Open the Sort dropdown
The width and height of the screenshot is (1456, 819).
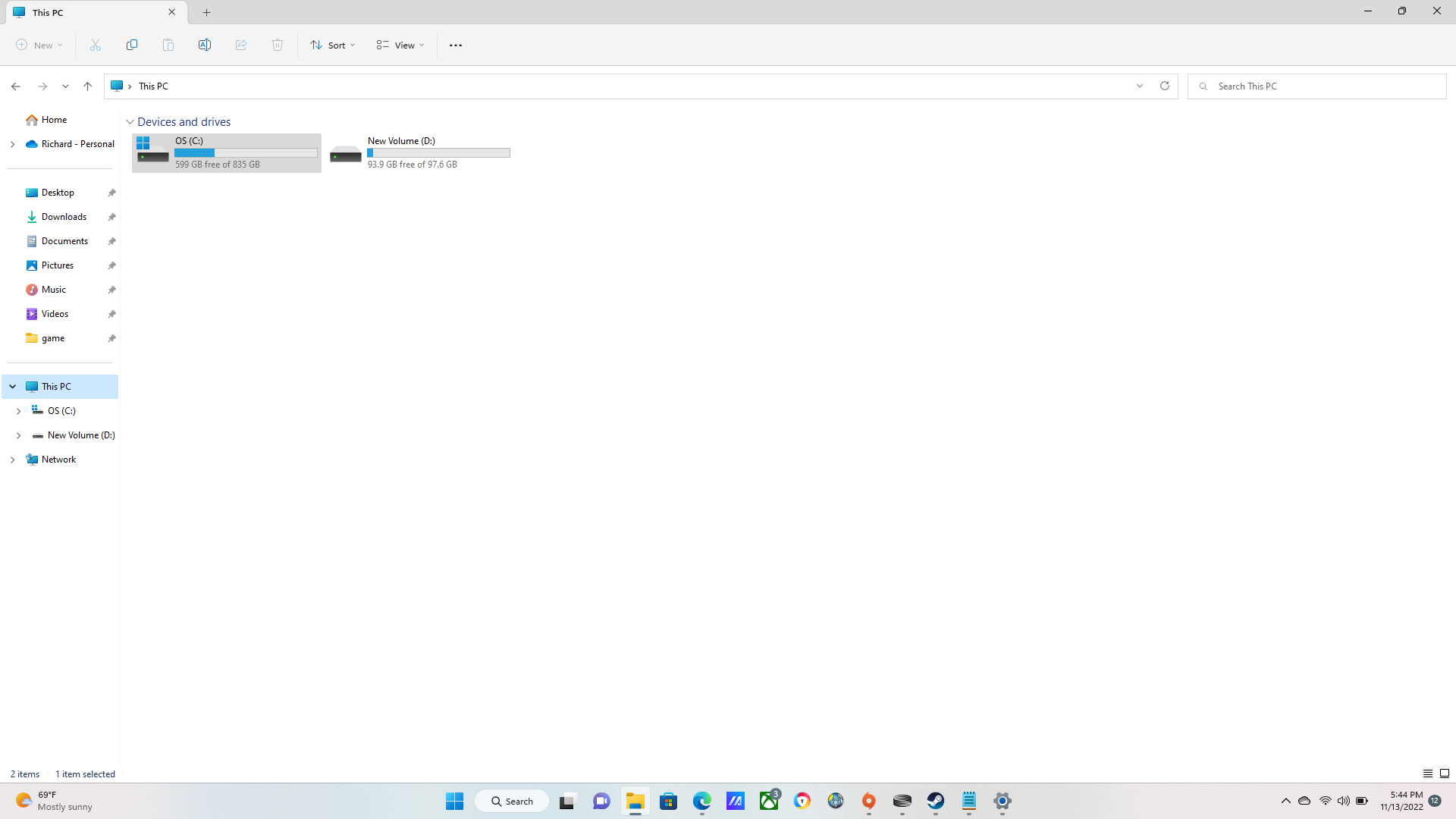pyautogui.click(x=333, y=45)
